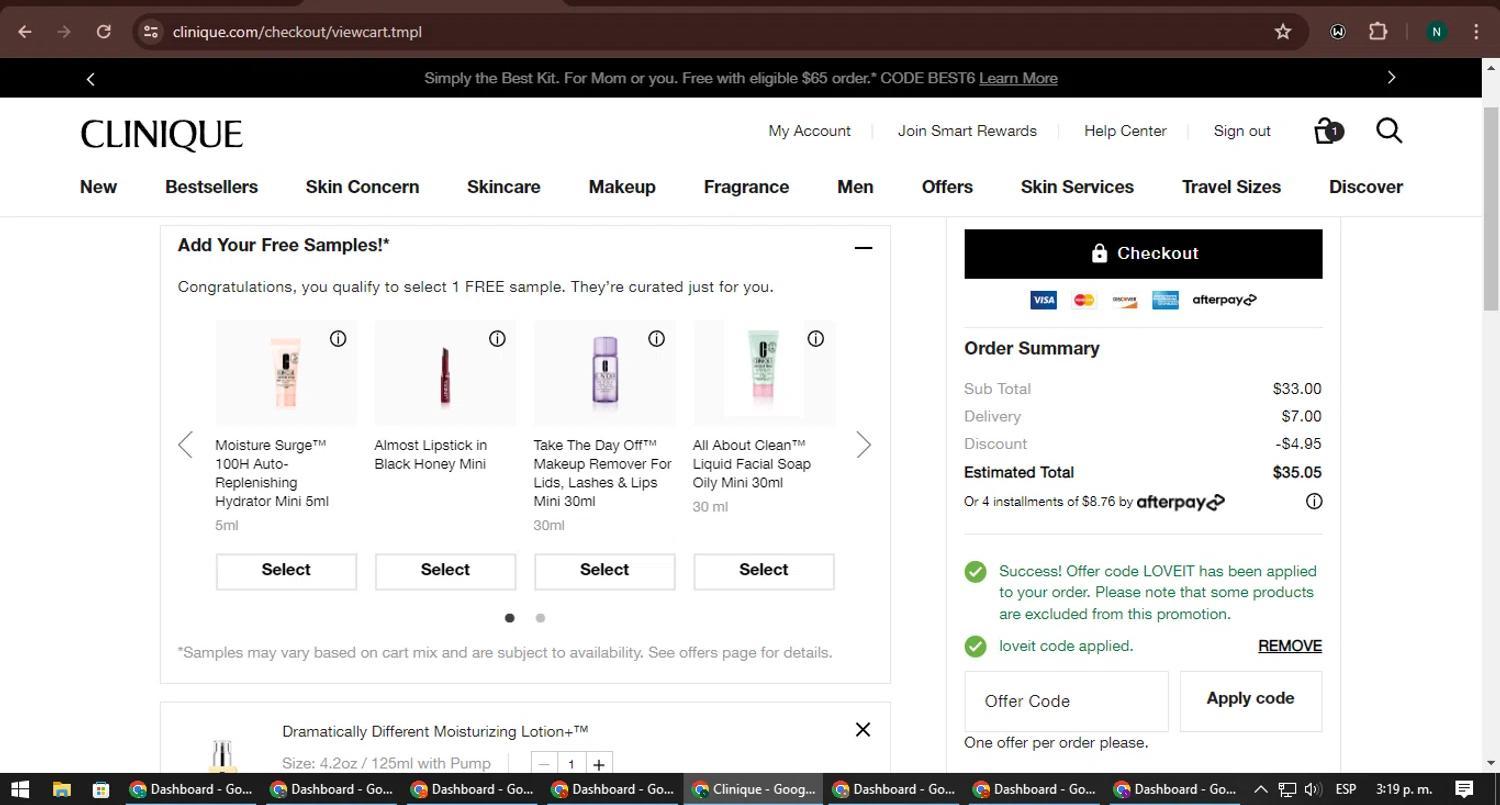Screen dimensions: 1500x805
Task: Open info for Almost Lipstick sample
Action: pyautogui.click(x=497, y=339)
